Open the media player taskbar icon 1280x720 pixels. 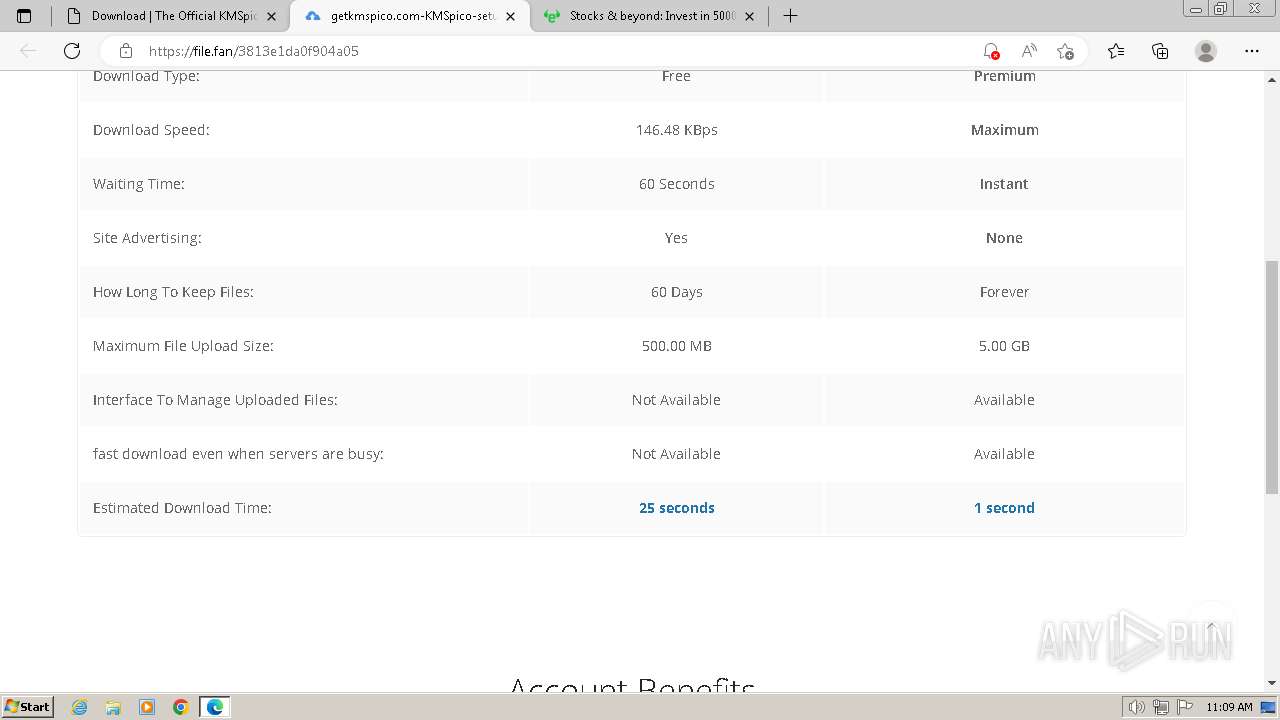(x=147, y=707)
